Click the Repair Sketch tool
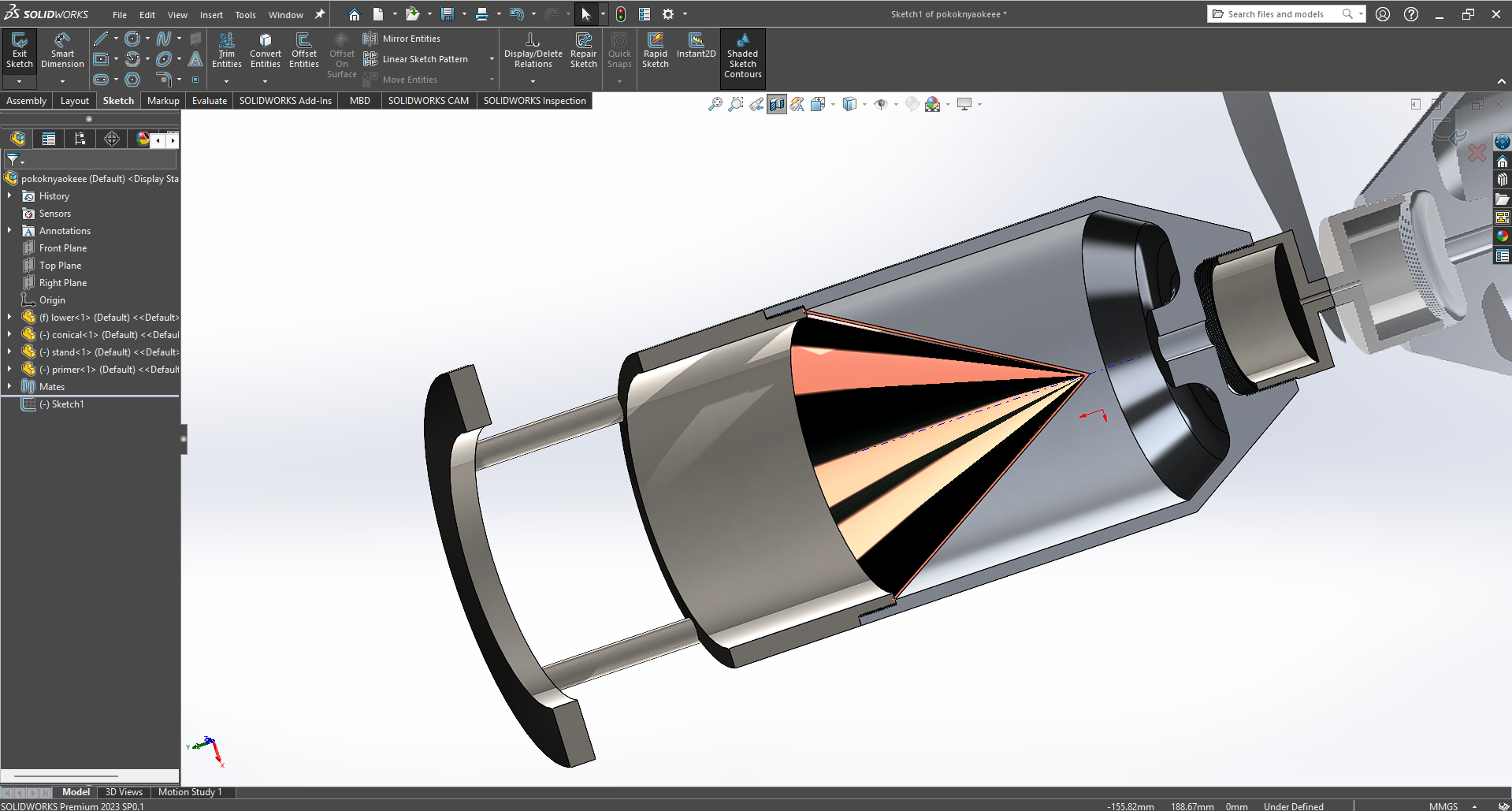The image size is (1512, 811). (x=584, y=51)
